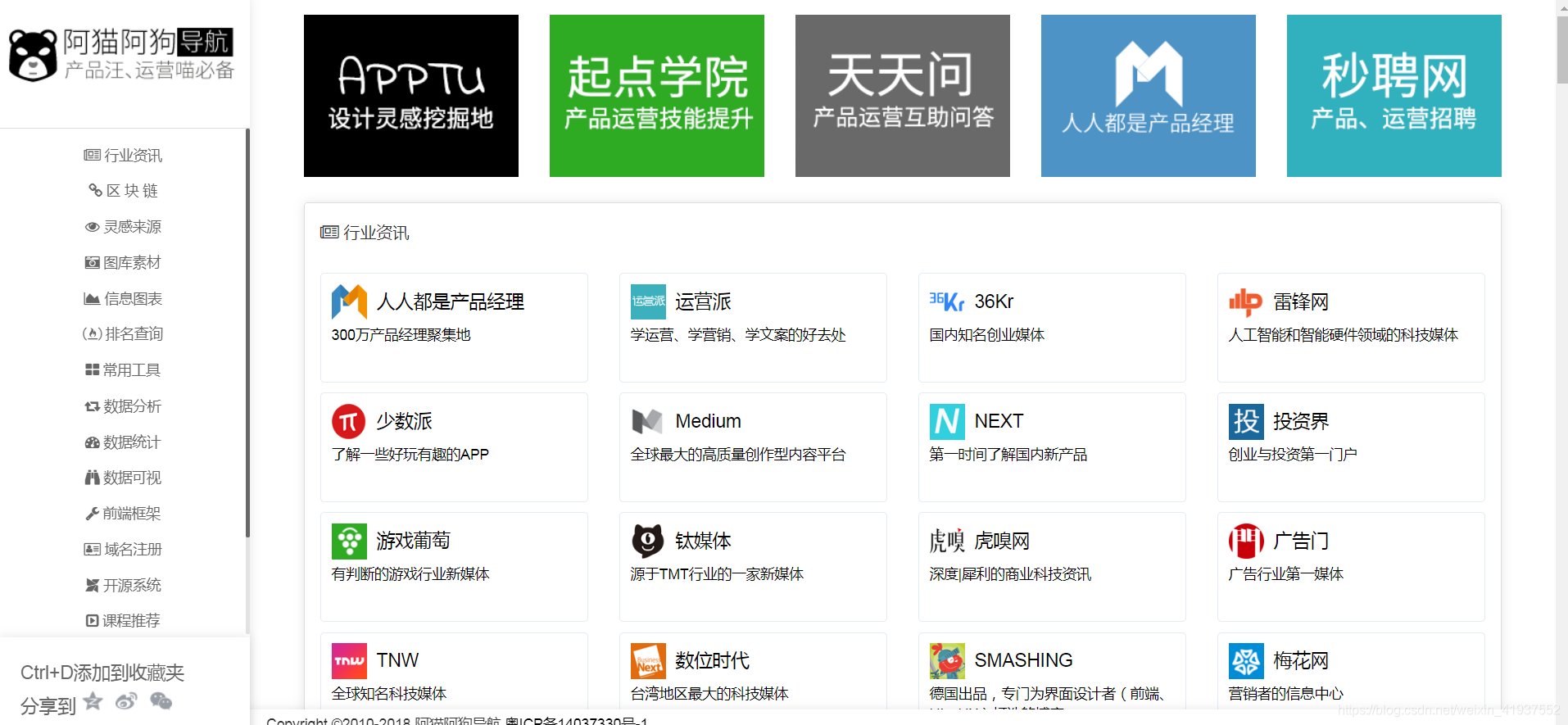Click the panda bear site logo
This screenshot has height=725, width=1568.
pyautogui.click(x=33, y=55)
